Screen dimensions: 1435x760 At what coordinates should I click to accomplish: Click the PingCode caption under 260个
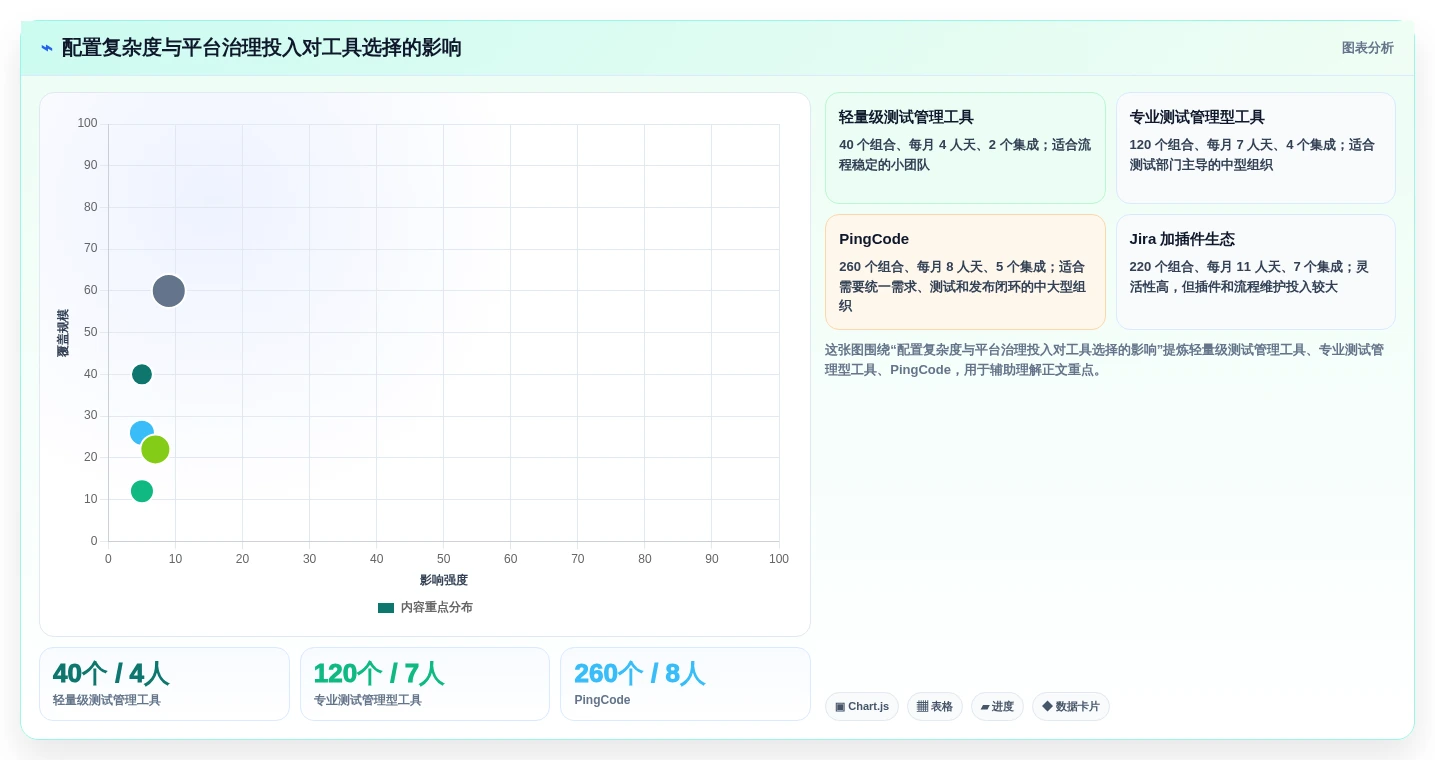602,700
